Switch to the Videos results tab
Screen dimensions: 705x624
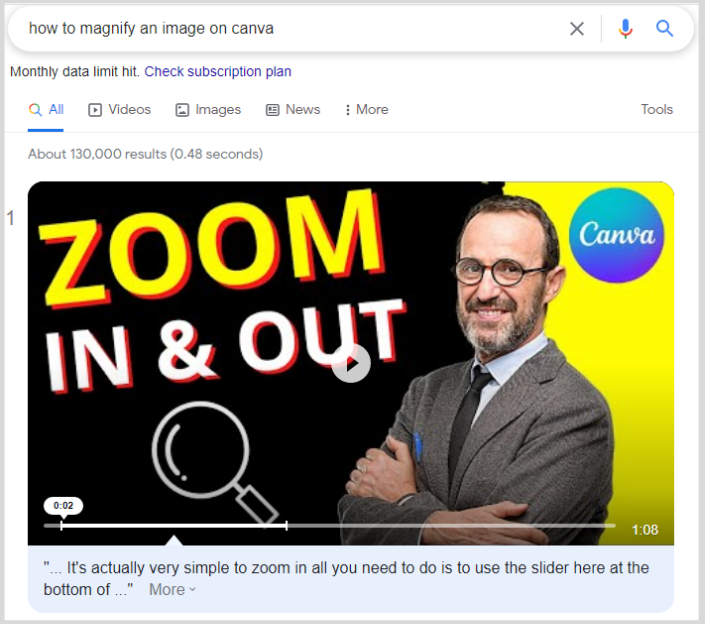[120, 110]
